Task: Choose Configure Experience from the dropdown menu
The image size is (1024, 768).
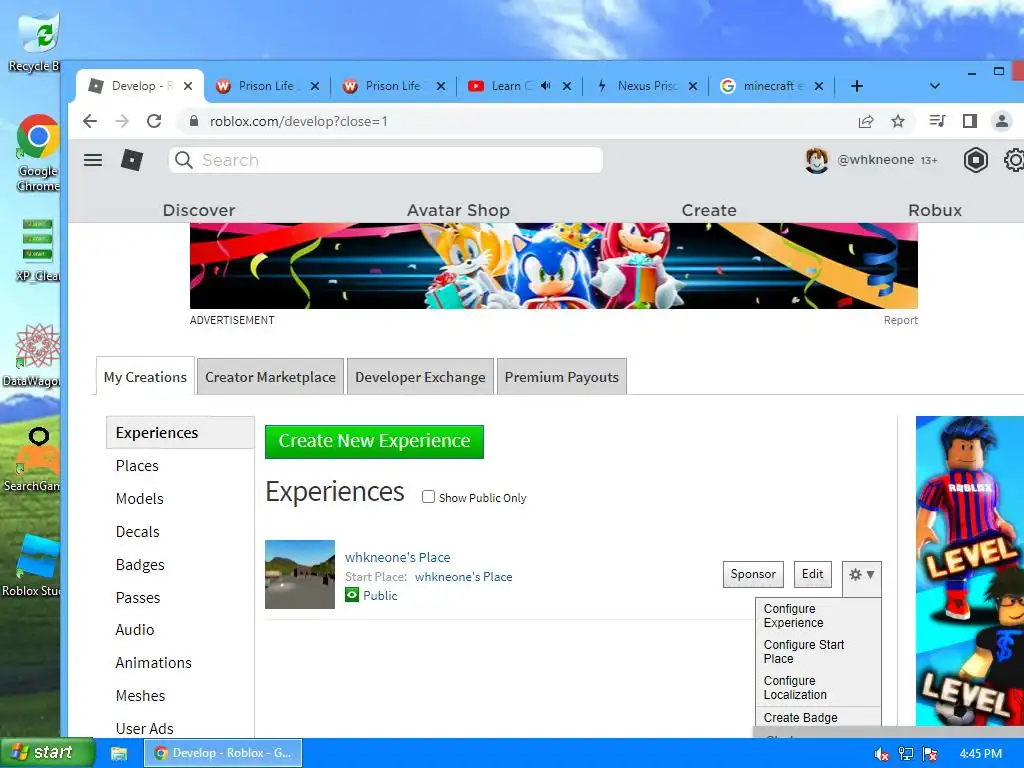Action: [x=818, y=616]
